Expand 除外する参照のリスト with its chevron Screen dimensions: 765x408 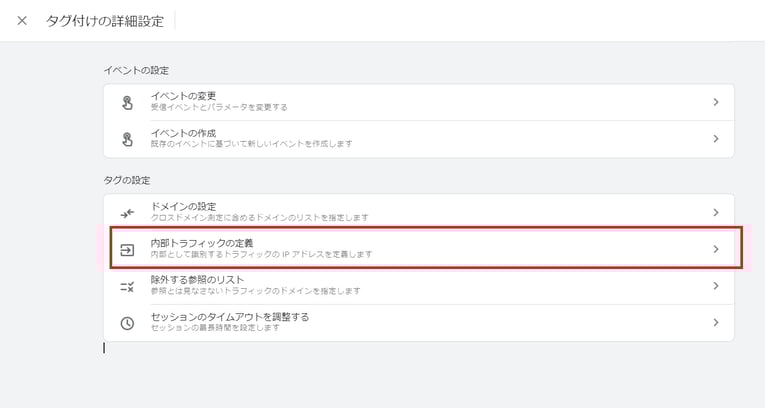[x=716, y=286]
